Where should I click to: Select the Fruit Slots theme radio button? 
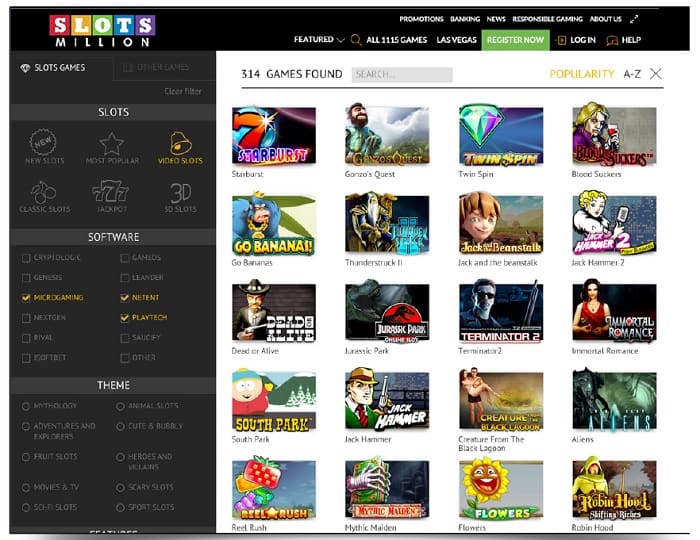(x=26, y=457)
